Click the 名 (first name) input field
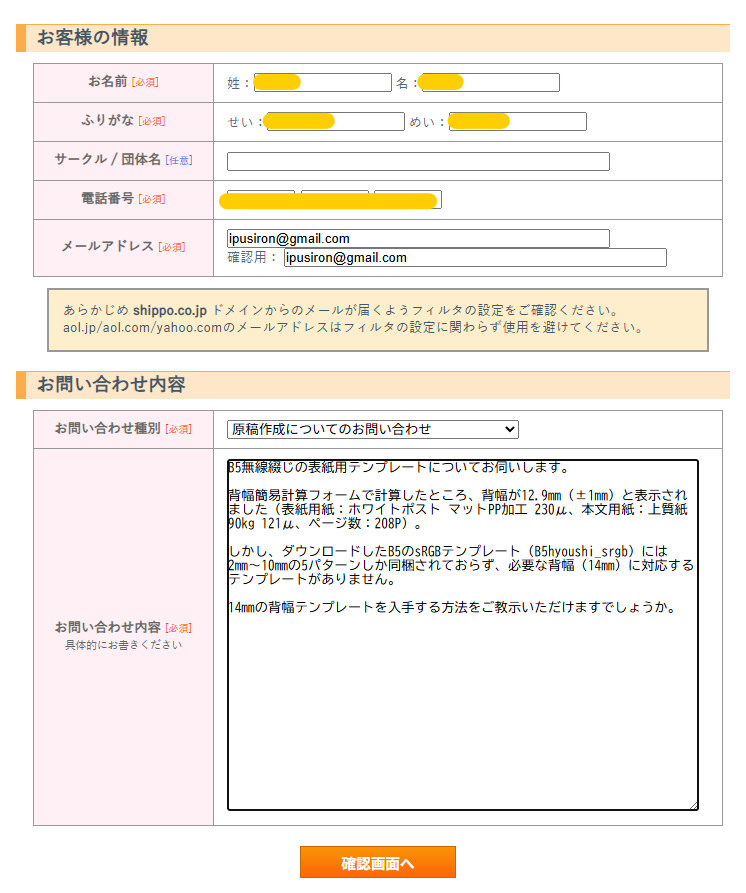Image resolution: width=746 pixels, height=893 pixels. (x=489, y=83)
